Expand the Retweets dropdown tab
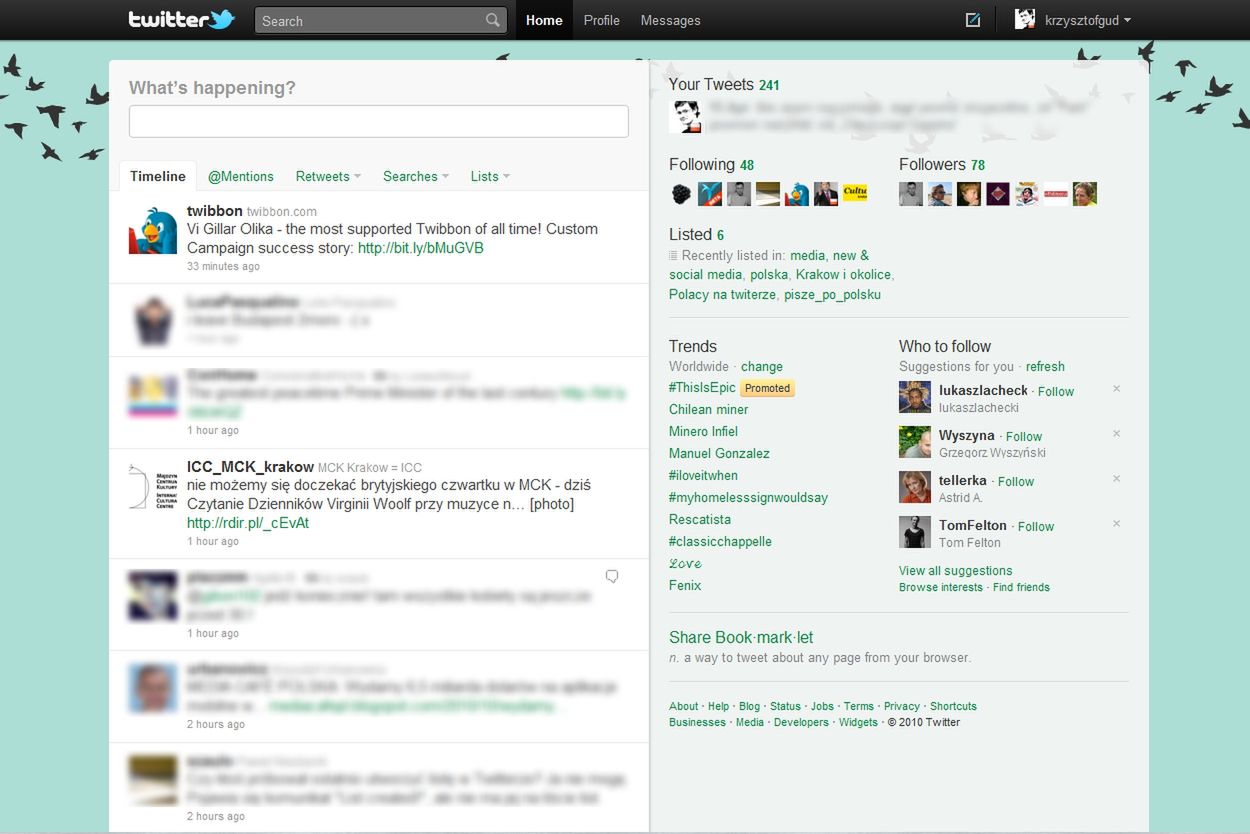The width and height of the screenshot is (1250, 834). (328, 176)
